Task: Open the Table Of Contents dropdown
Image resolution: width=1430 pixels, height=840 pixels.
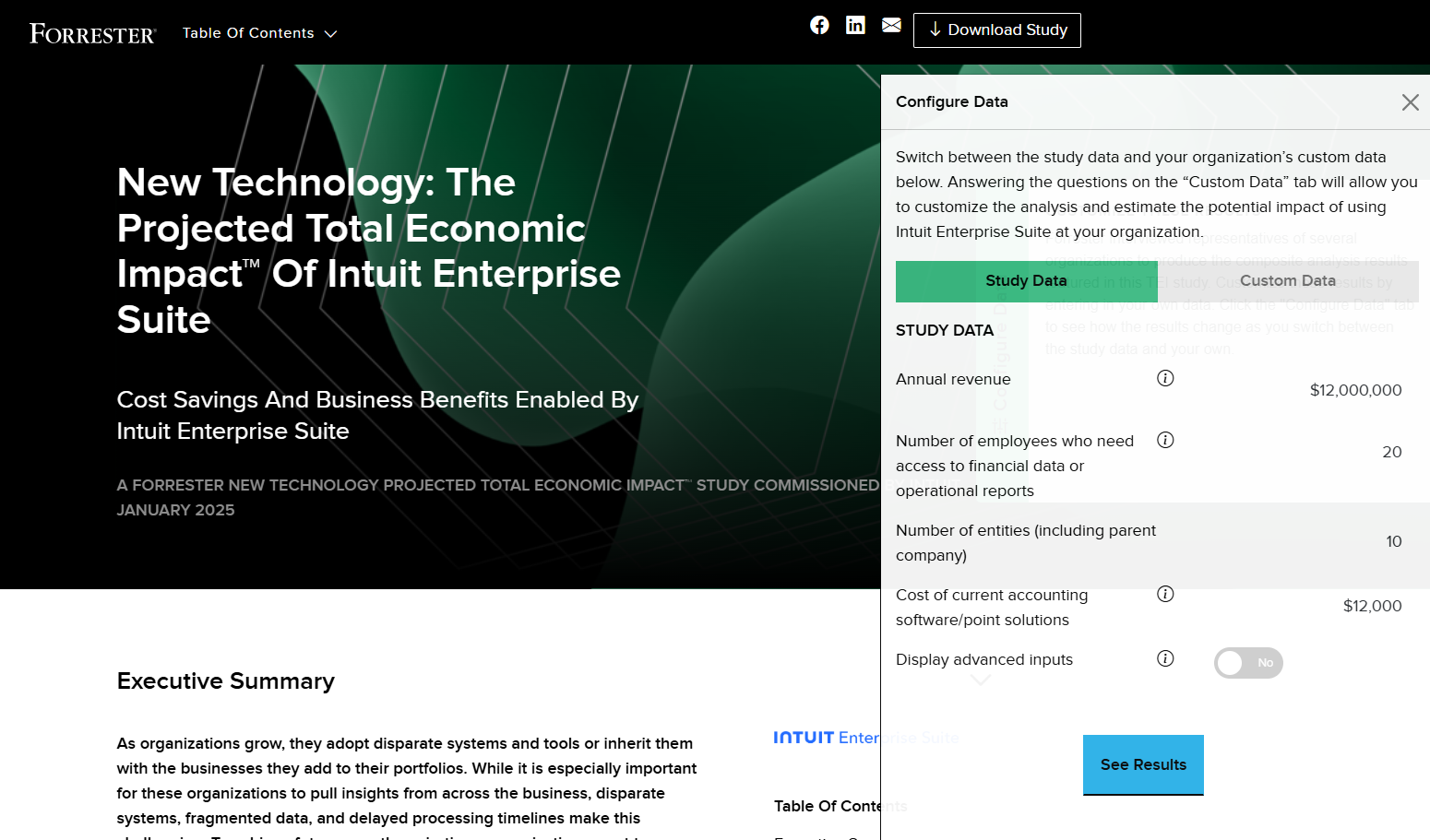Action: [259, 33]
